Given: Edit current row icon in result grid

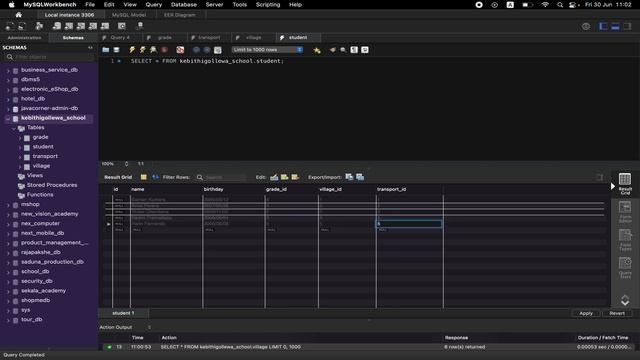Looking at the screenshot, I should click(x=274, y=177).
